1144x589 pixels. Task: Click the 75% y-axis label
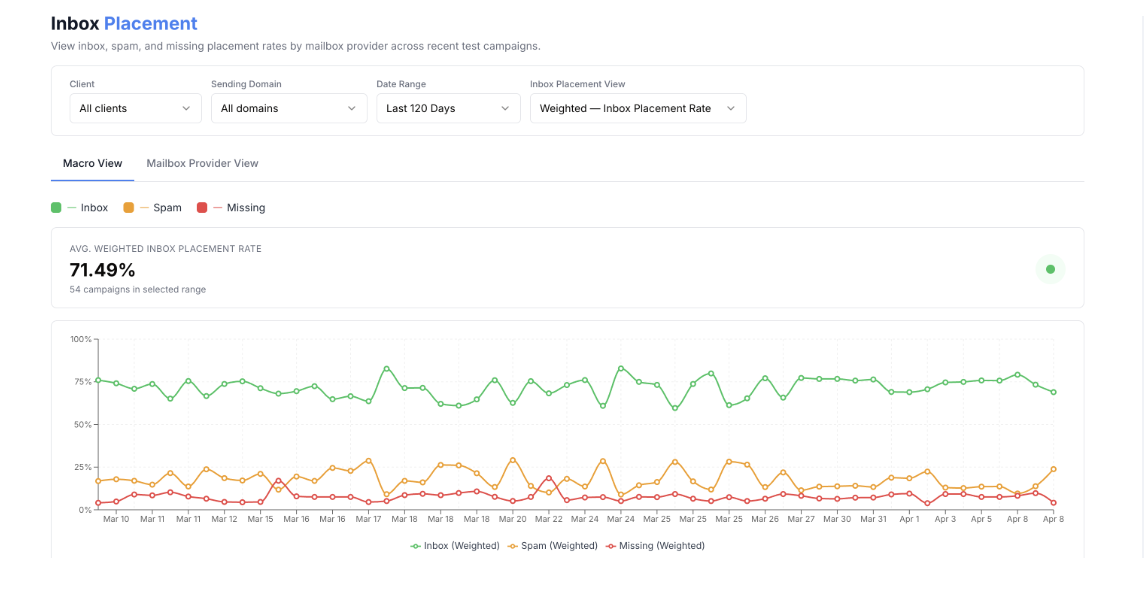[82, 382]
